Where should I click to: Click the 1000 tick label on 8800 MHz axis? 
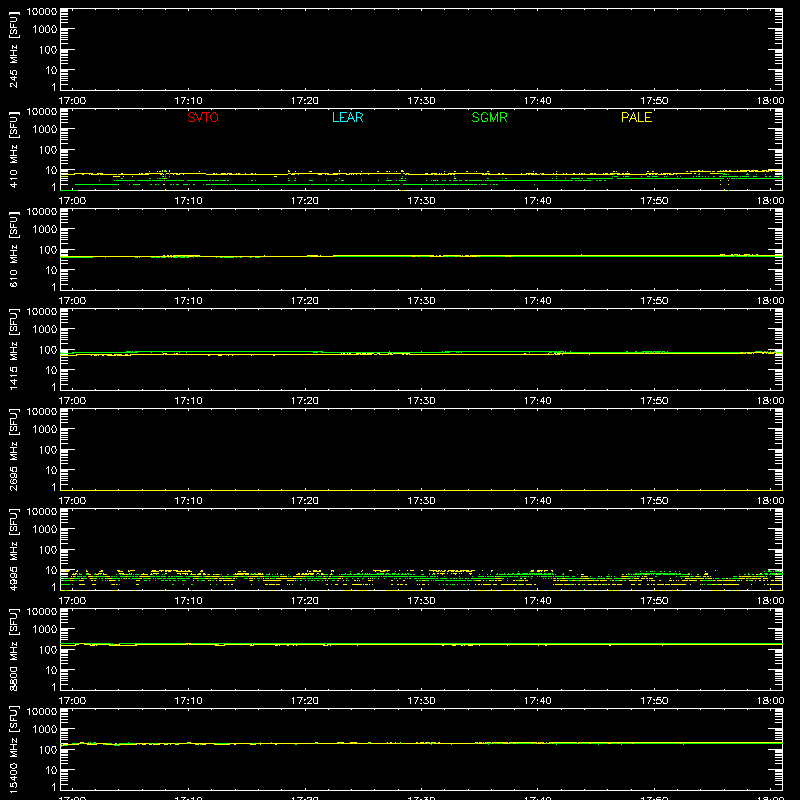point(45,630)
